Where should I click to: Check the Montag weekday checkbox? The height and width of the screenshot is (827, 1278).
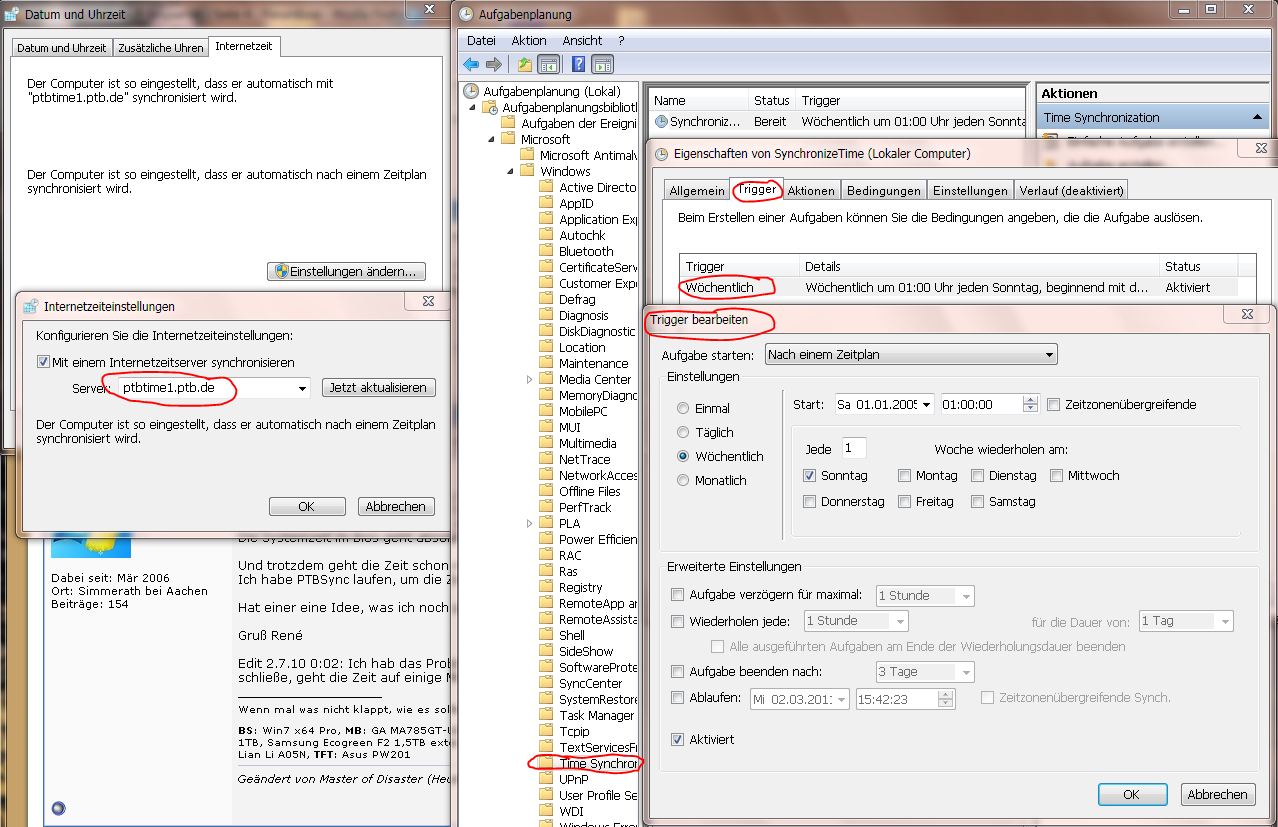[905, 476]
